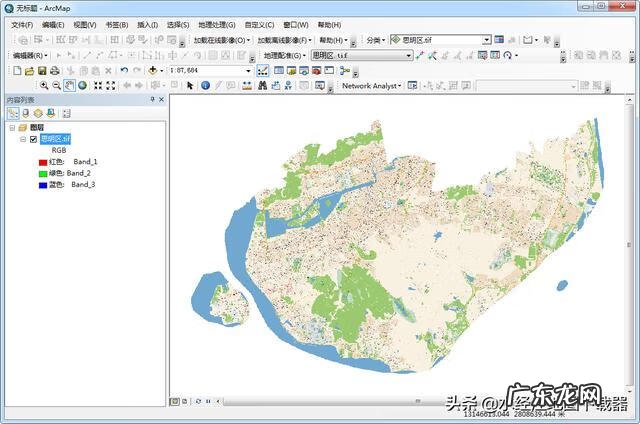This screenshot has width=640, height=424.
Task: Toggle auto-hide pin on 内容列表 panel
Action: (x=152, y=100)
